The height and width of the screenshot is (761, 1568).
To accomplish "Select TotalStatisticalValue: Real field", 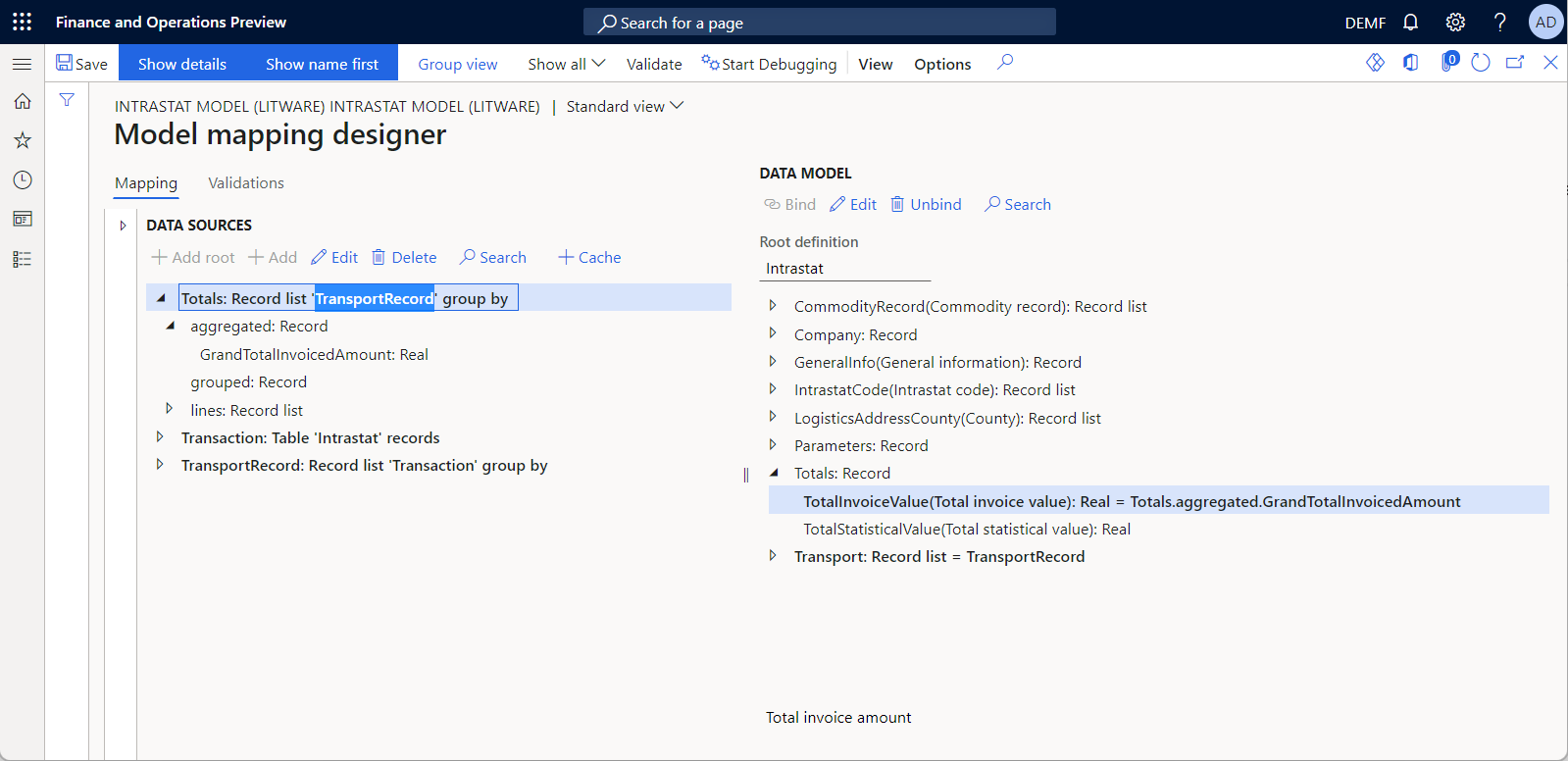I will pyautogui.click(x=967, y=529).
